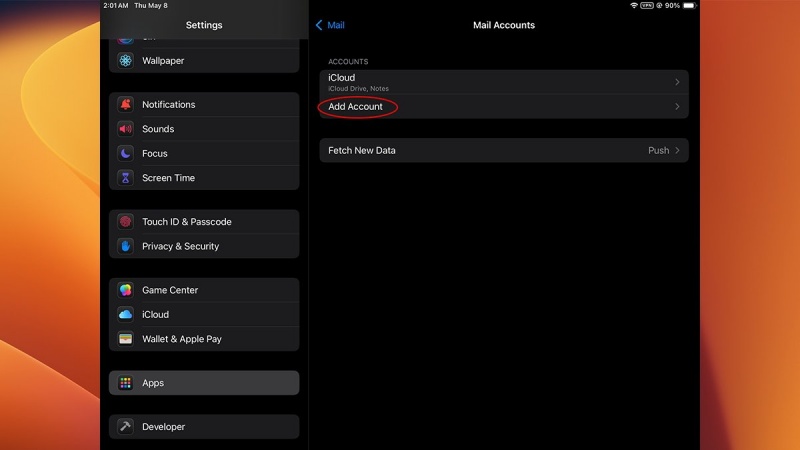Open Sounds settings
The width and height of the screenshot is (800, 450).
point(204,129)
